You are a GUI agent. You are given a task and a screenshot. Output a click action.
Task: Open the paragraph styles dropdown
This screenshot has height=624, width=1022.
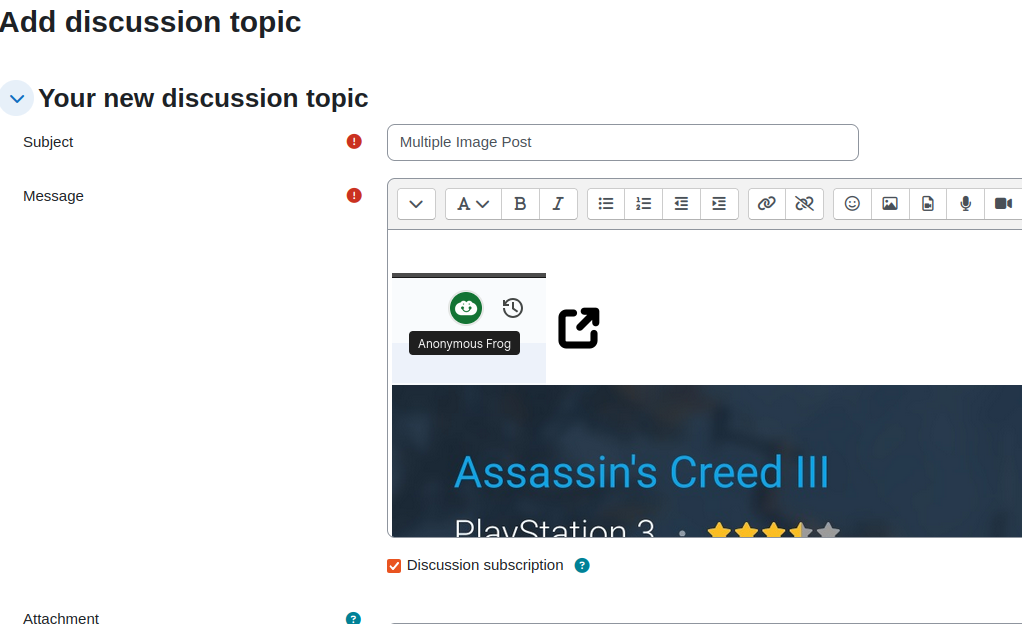click(473, 204)
